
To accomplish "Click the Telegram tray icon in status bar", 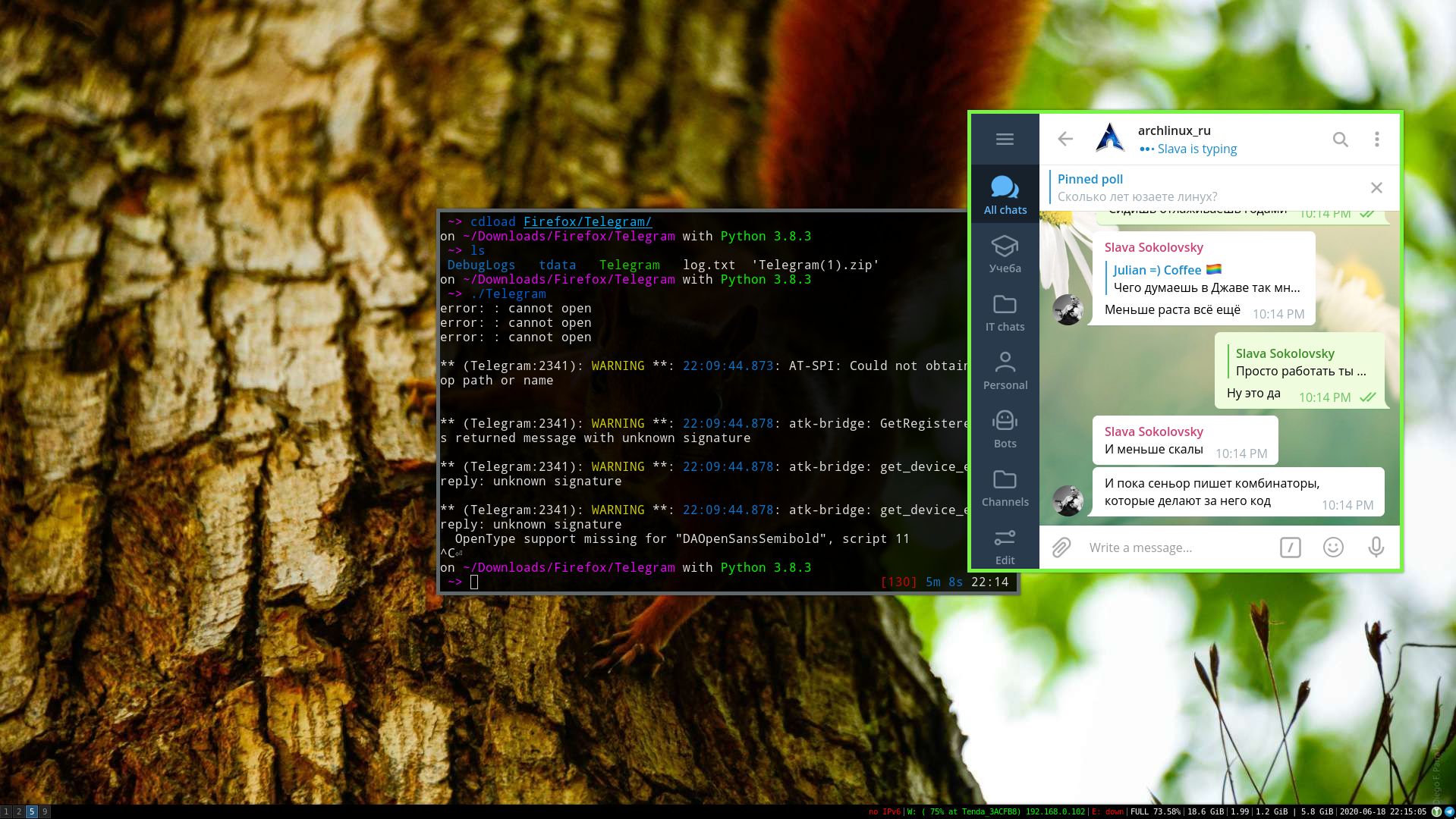I will click(x=1449, y=811).
